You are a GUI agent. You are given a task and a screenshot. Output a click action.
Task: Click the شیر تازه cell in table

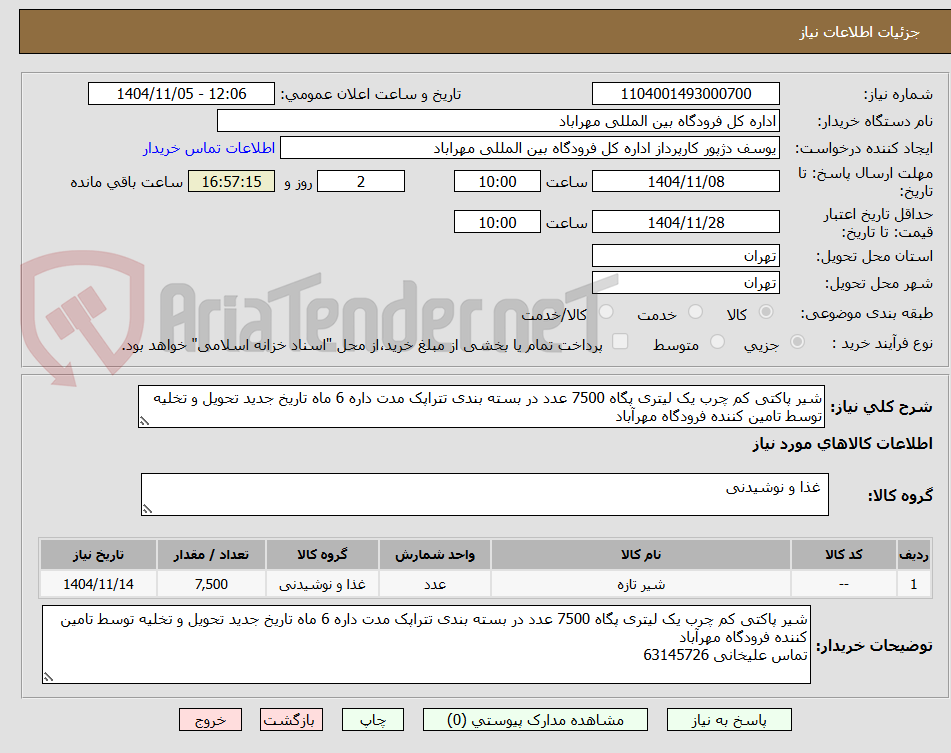pos(641,584)
